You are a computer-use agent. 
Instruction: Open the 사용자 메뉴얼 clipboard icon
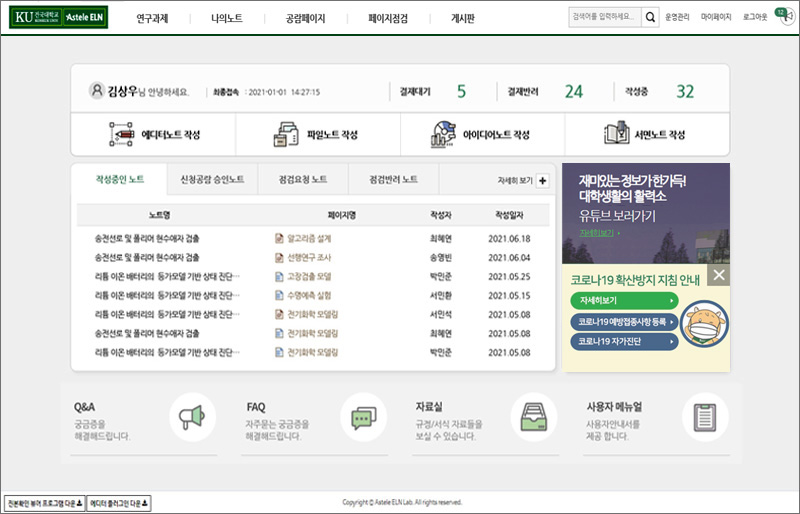[x=705, y=416]
